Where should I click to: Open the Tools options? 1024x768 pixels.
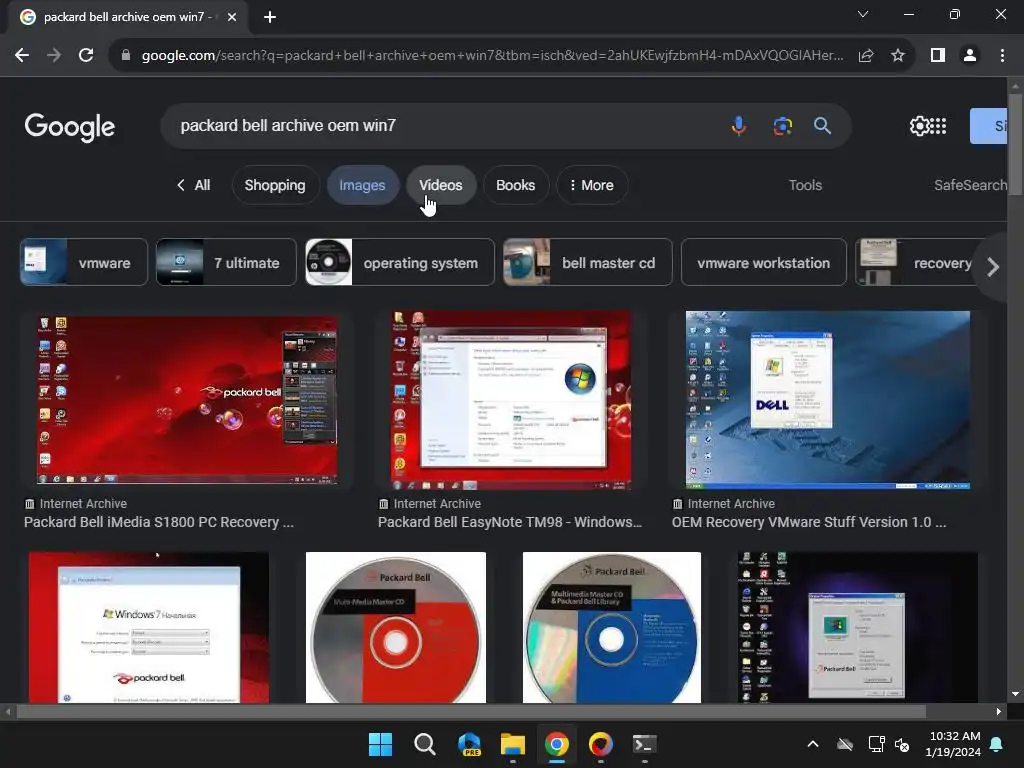coord(805,185)
